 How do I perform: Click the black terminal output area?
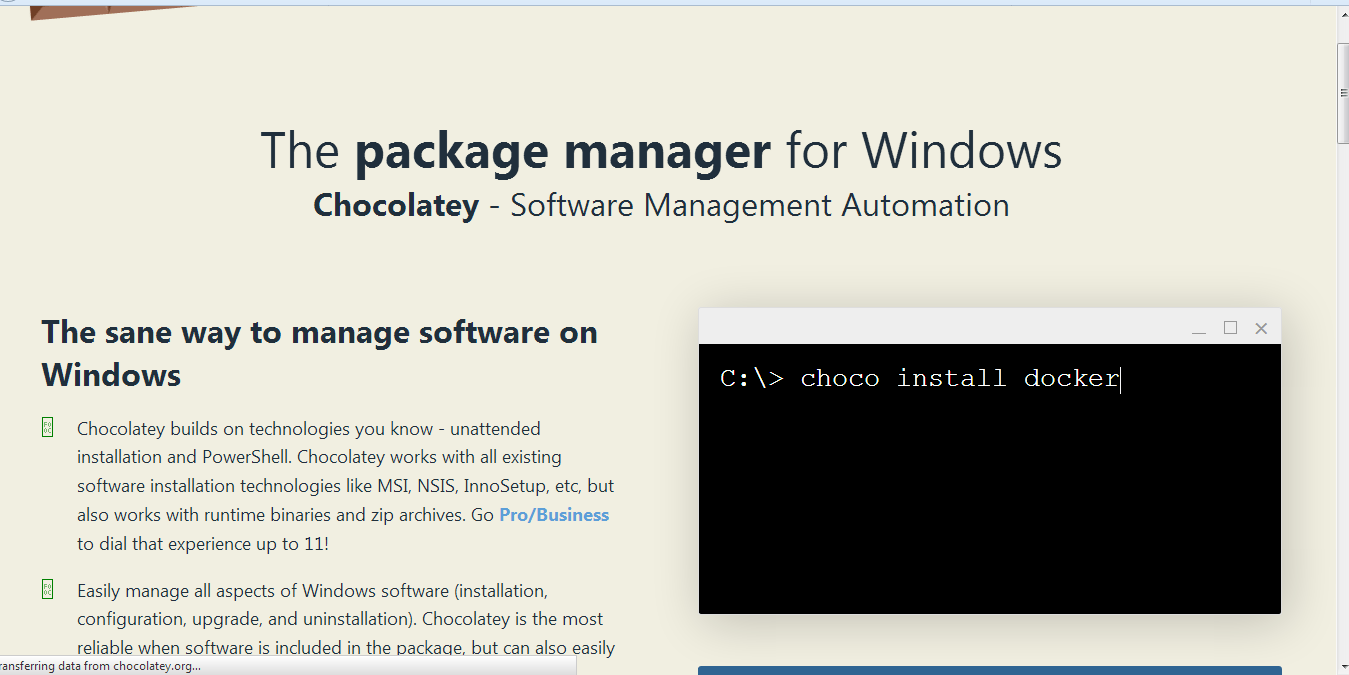pyautogui.click(x=989, y=479)
